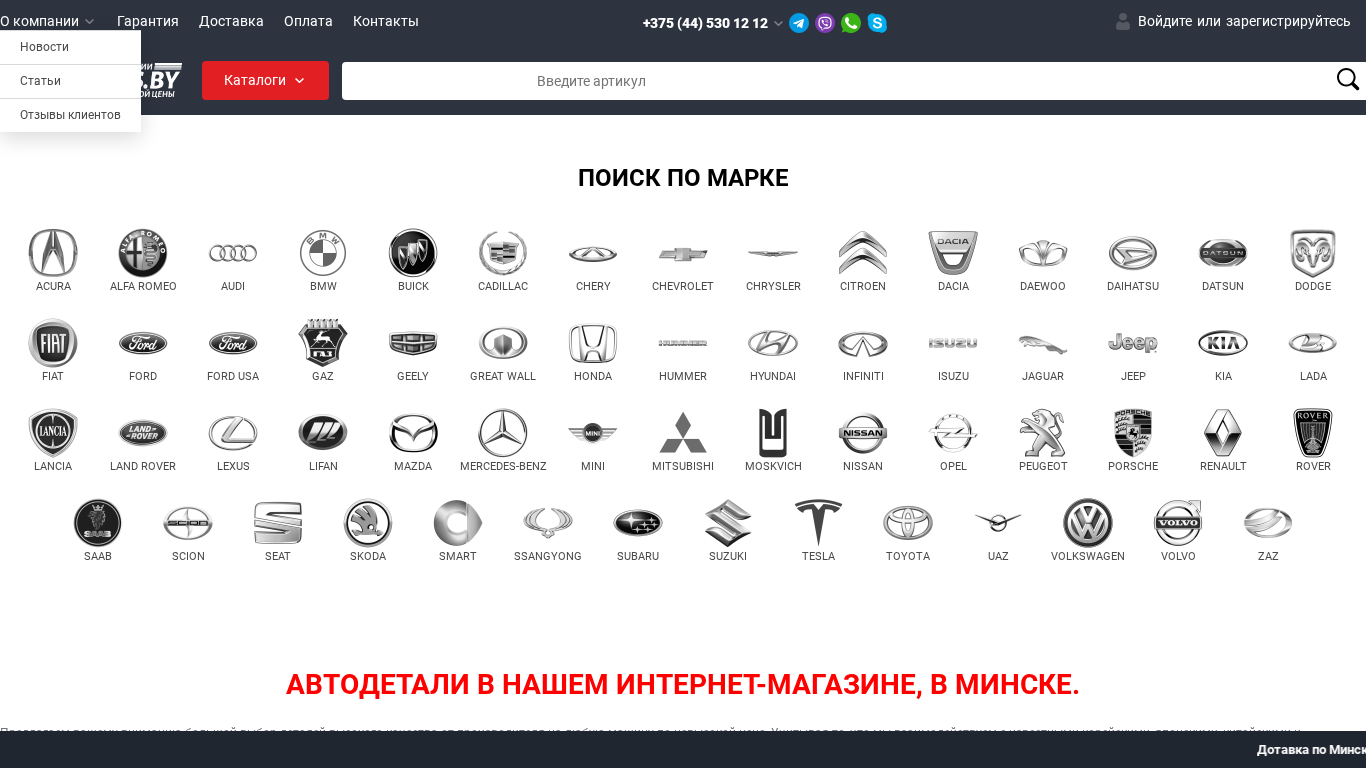This screenshot has height=768, width=1366.
Task: Select the Porsche crest logo
Action: coord(1133,433)
